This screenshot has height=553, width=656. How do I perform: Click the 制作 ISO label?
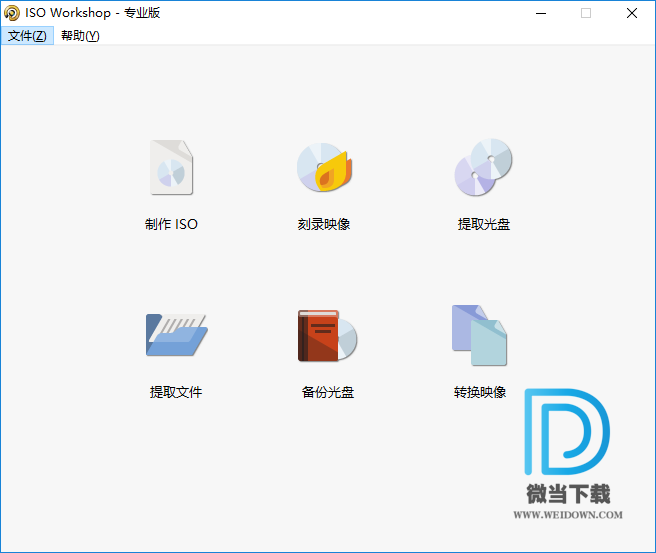pyautogui.click(x=171, y=224)
